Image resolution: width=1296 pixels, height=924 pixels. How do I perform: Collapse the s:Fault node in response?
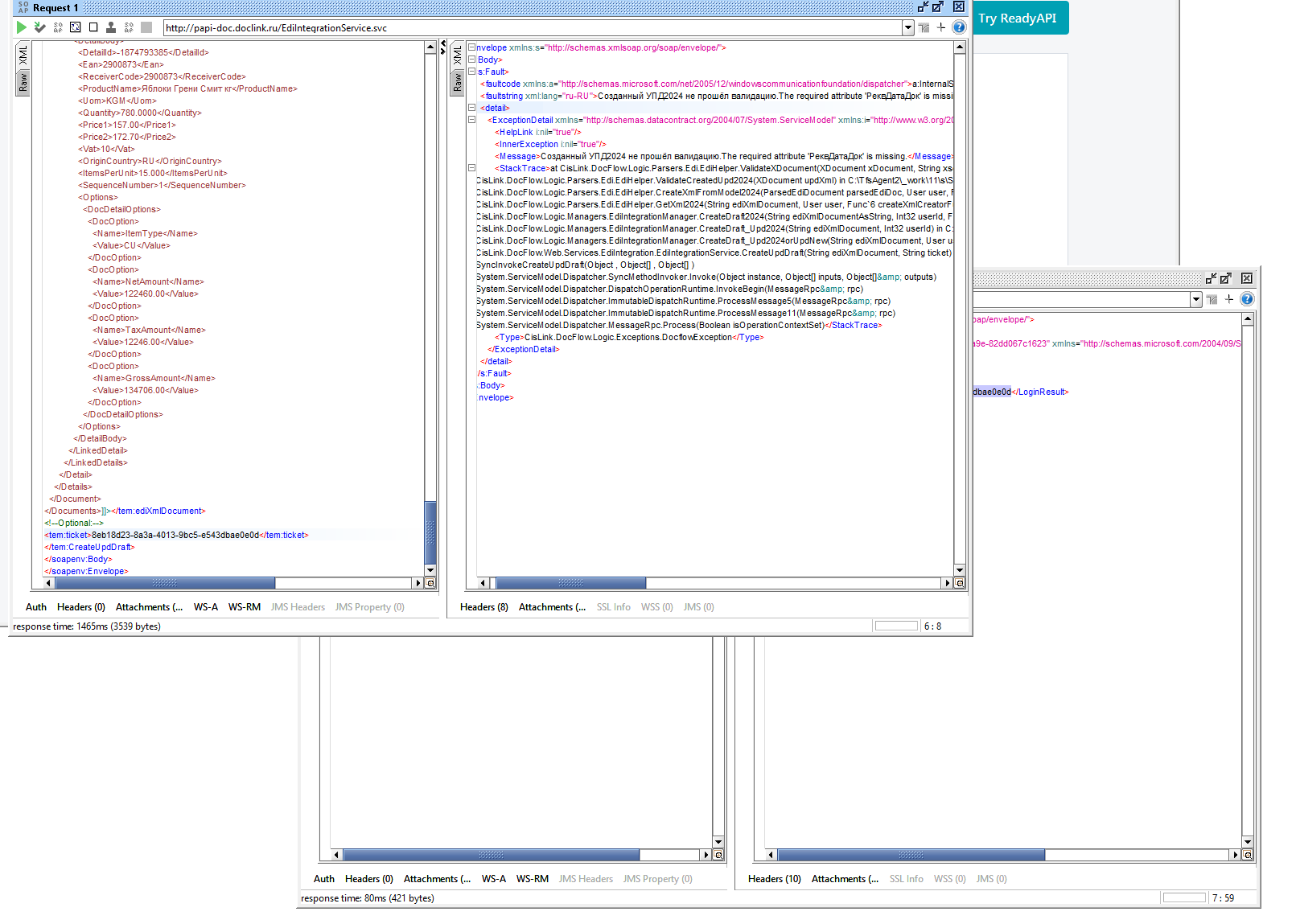point(472,72)
